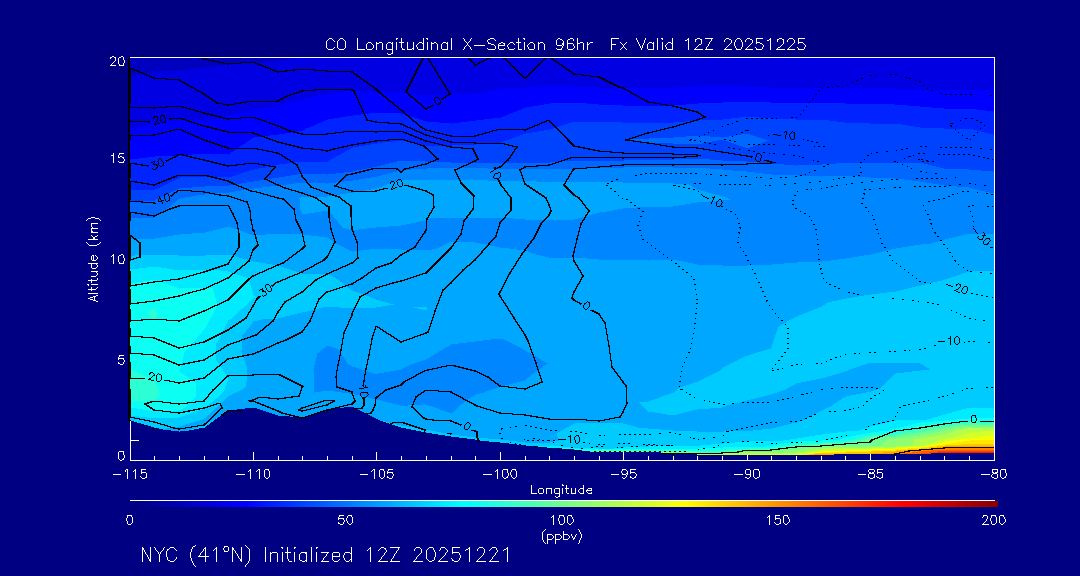Select the dotted contour label -30

(983, 238)
